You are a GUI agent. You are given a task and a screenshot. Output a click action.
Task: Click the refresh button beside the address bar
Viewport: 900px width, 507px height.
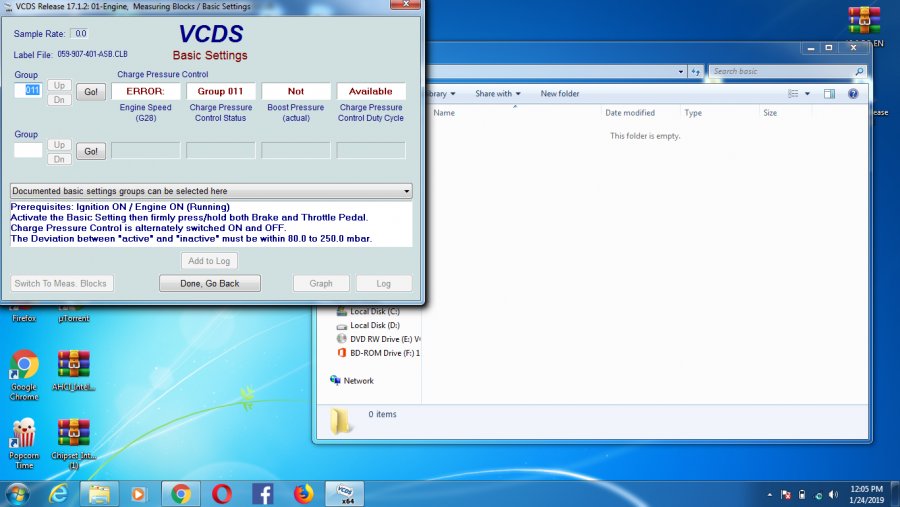point(696,72)
